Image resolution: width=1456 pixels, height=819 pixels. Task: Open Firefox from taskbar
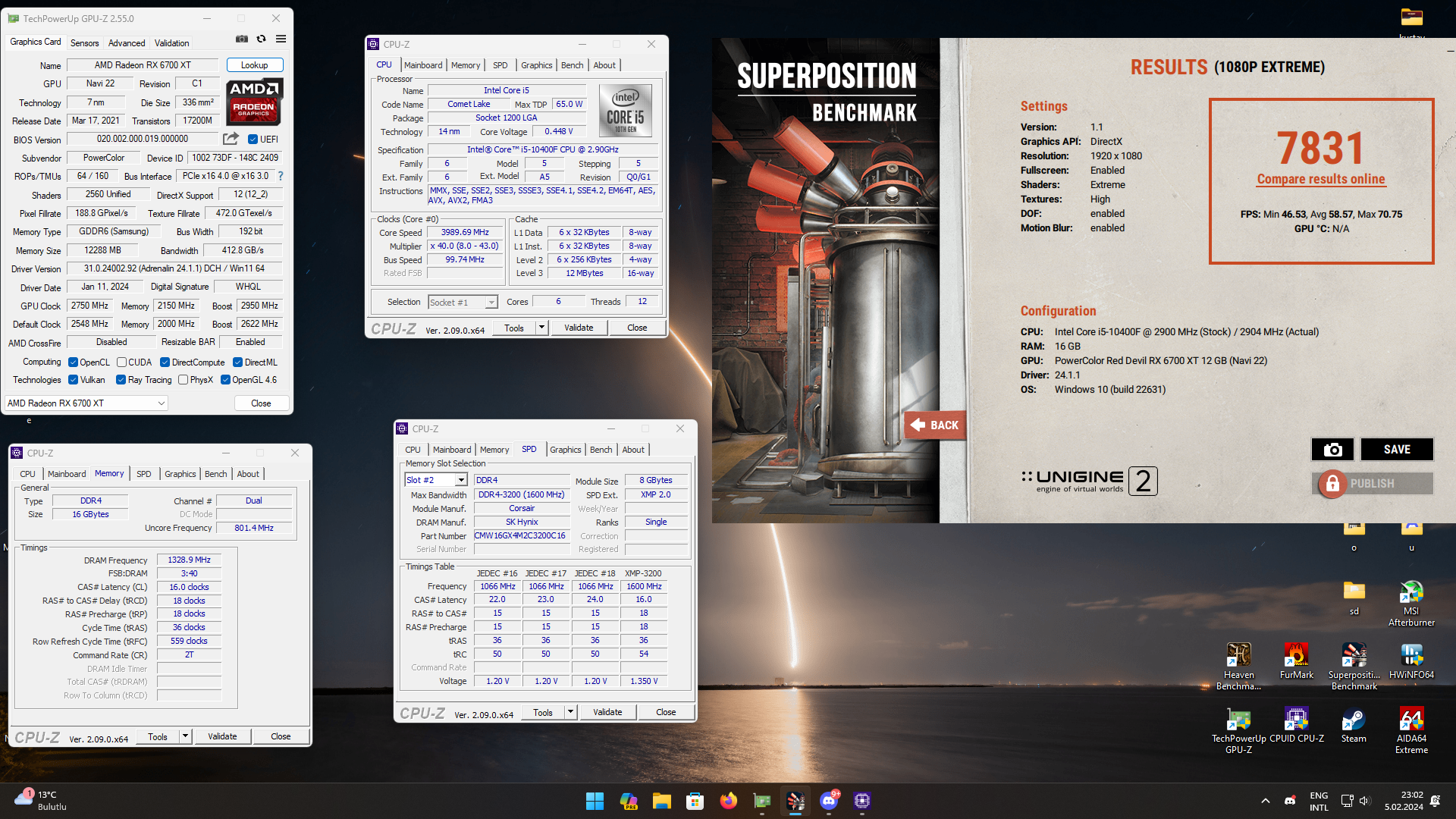728,801
